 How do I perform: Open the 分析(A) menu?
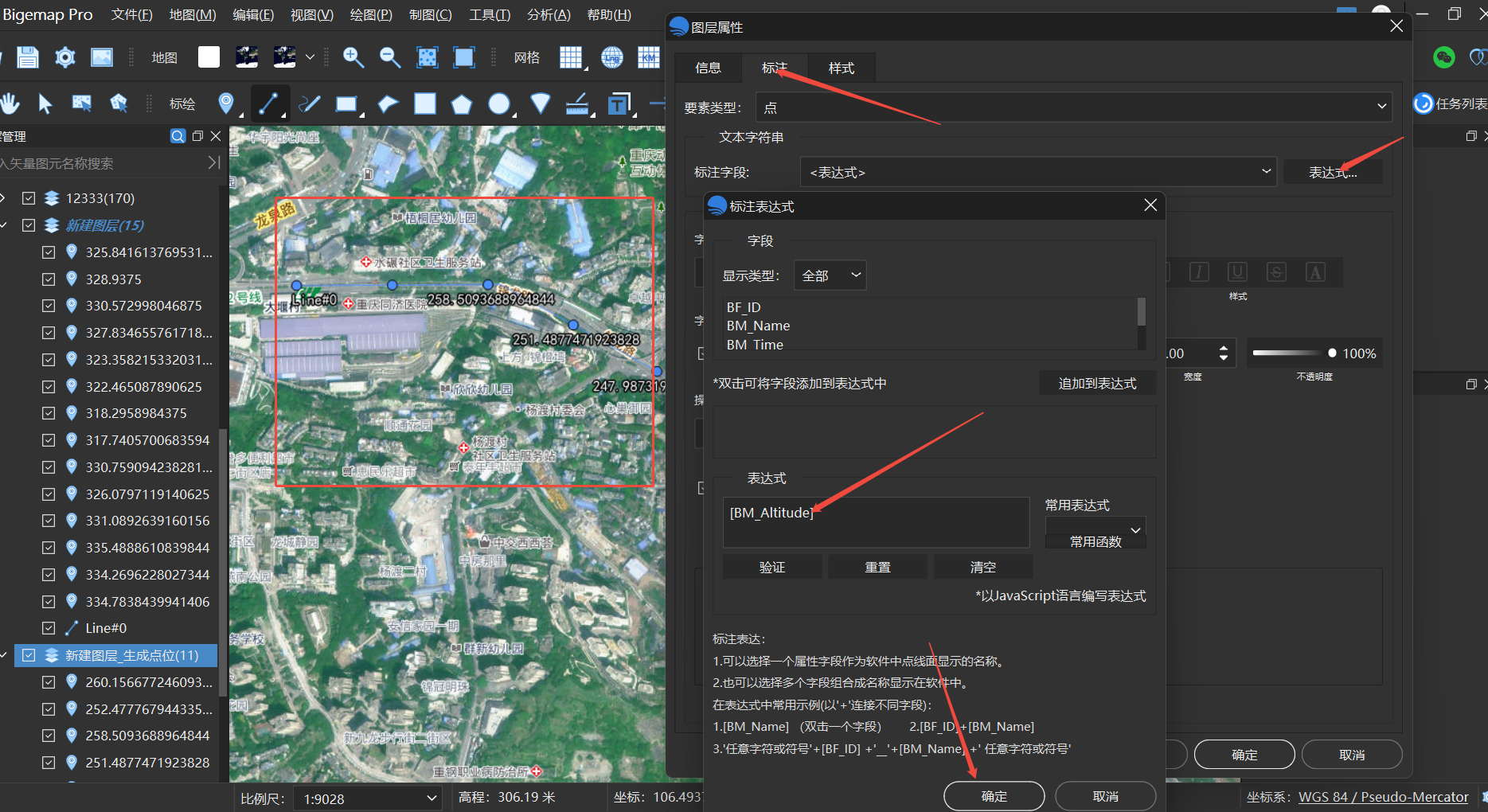coord(548,14)
